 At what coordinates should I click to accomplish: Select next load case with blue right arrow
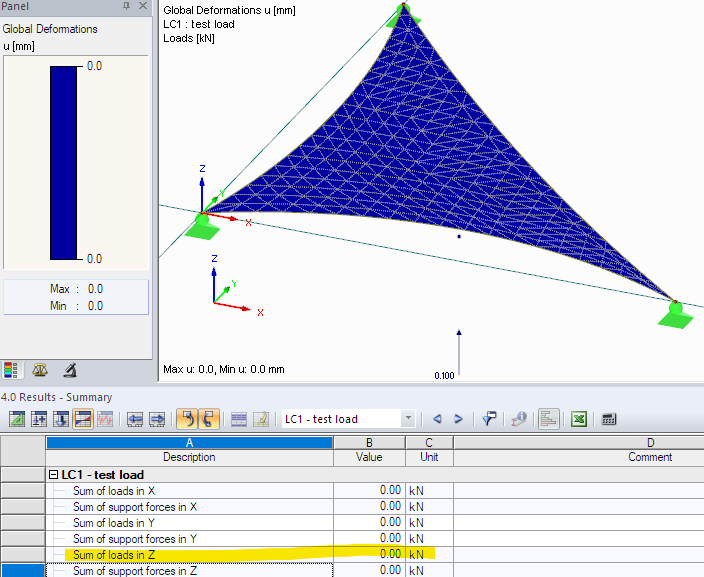point(458,419)
